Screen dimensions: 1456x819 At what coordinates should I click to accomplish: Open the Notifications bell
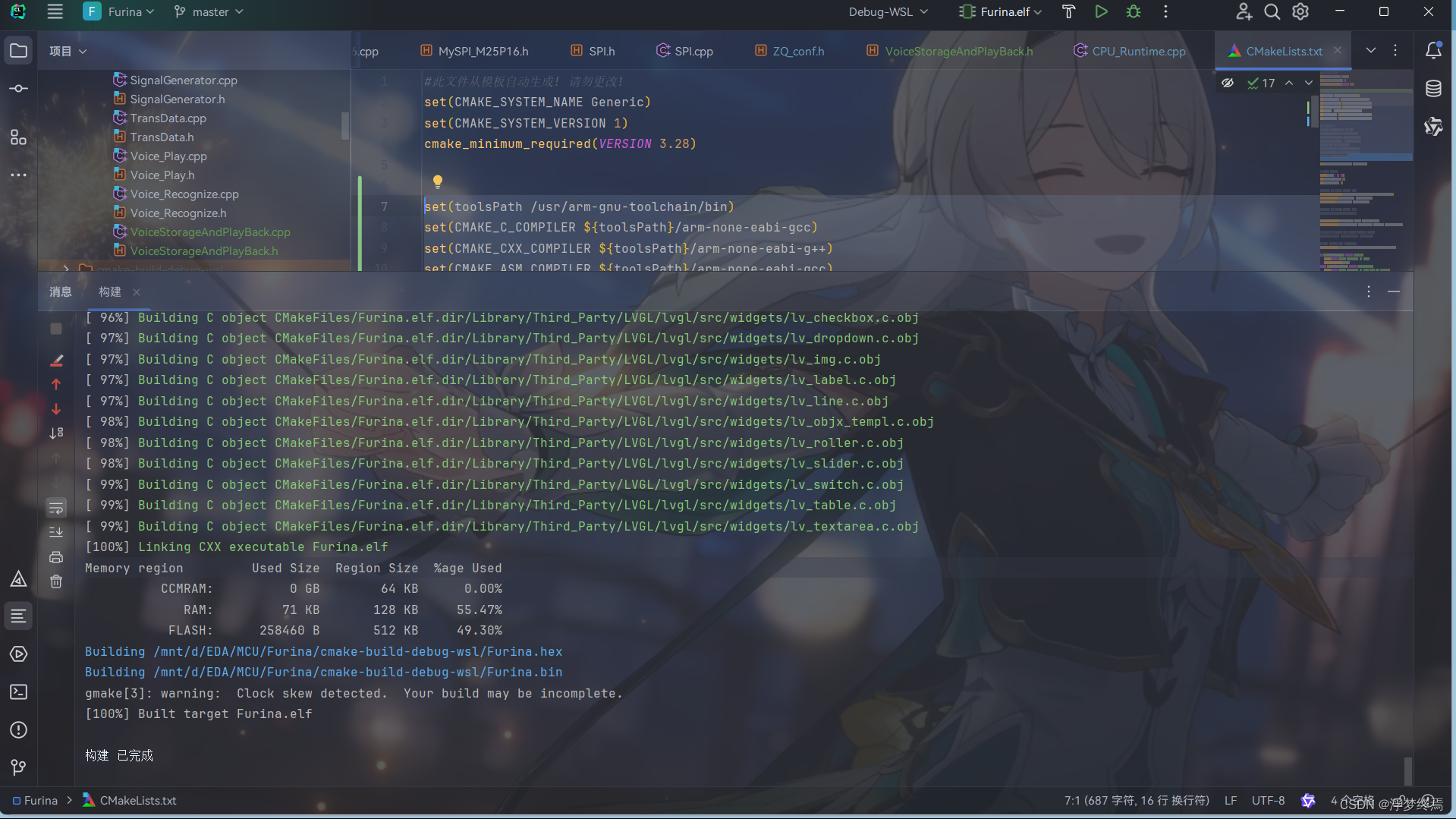pos(1433,51)
